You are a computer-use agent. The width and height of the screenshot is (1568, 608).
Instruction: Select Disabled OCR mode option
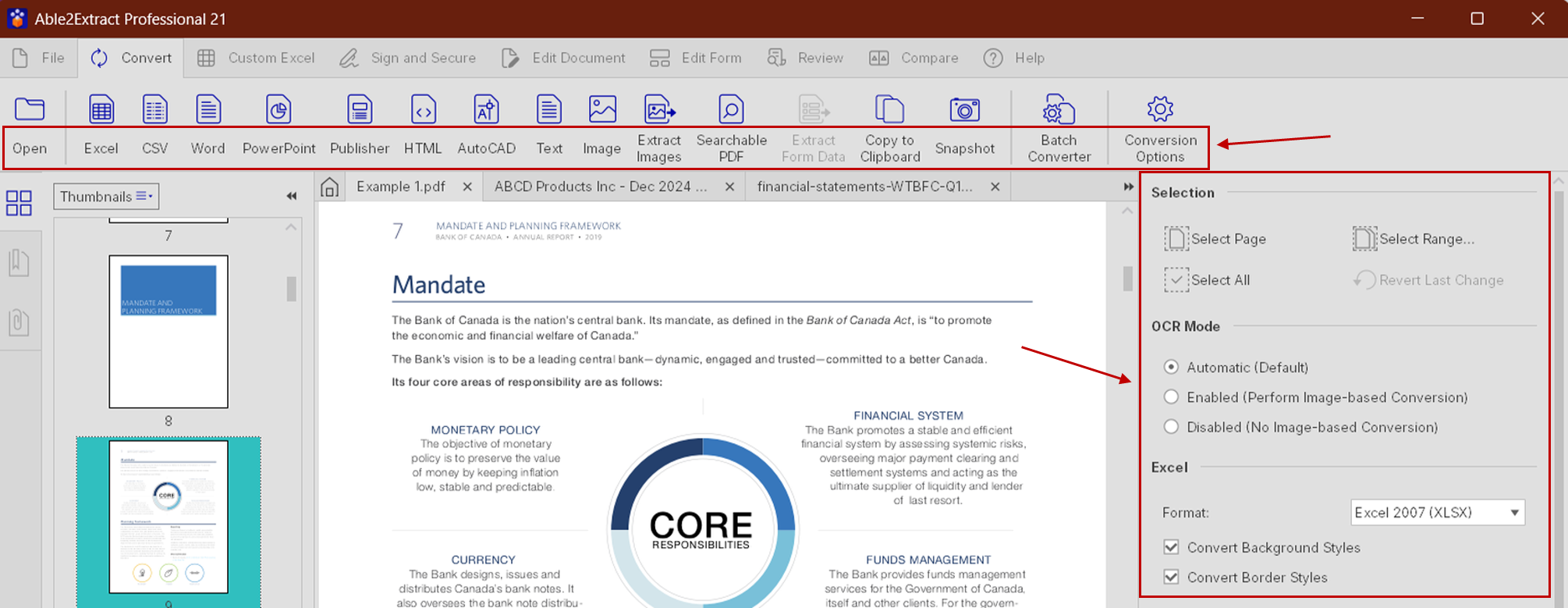point(1171,427)
